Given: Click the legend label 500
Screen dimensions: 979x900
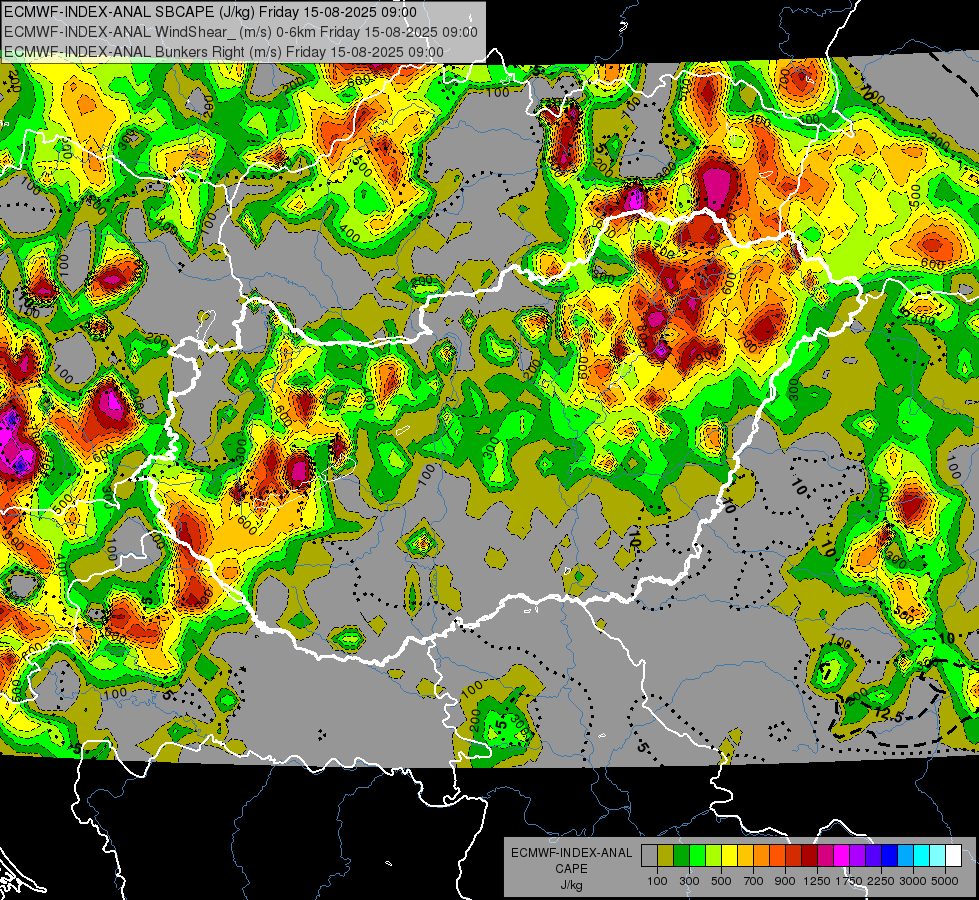Looking at the screenshot, I should coord(721,881).
